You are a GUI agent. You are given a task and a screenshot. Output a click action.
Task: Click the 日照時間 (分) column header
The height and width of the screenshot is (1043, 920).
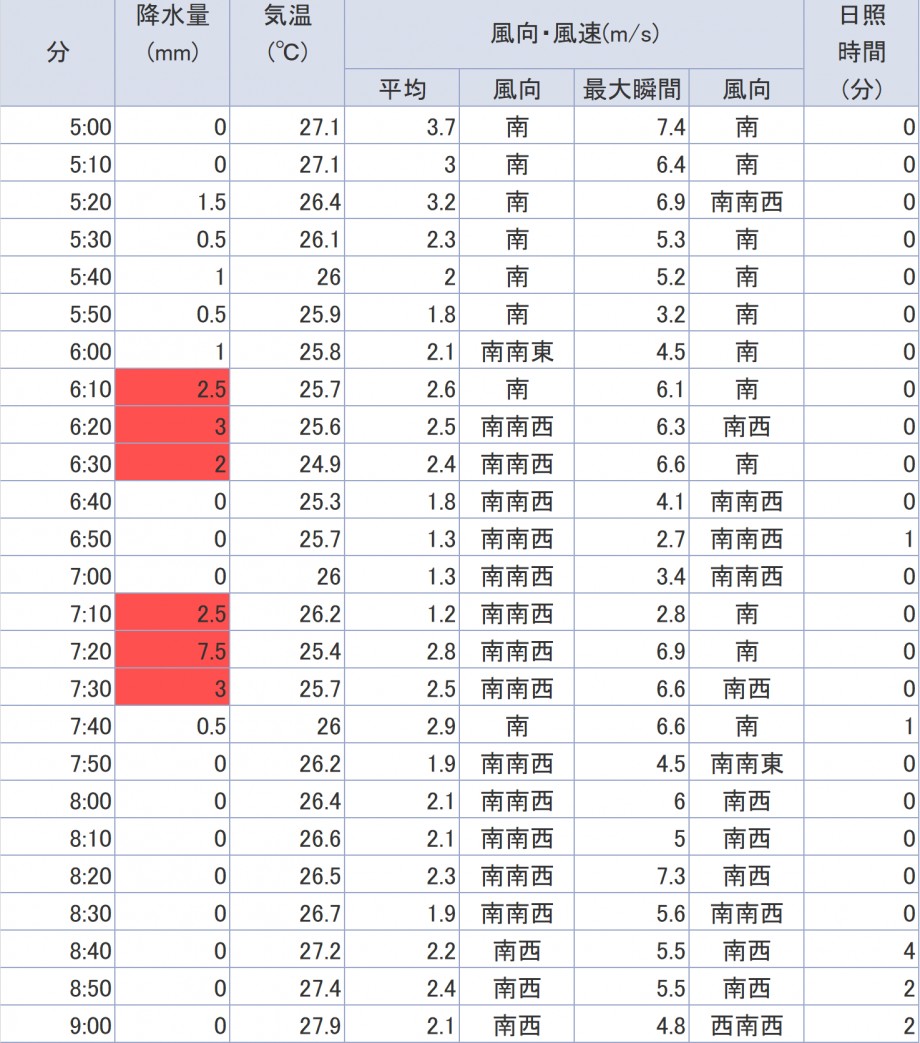click(861, 52)
